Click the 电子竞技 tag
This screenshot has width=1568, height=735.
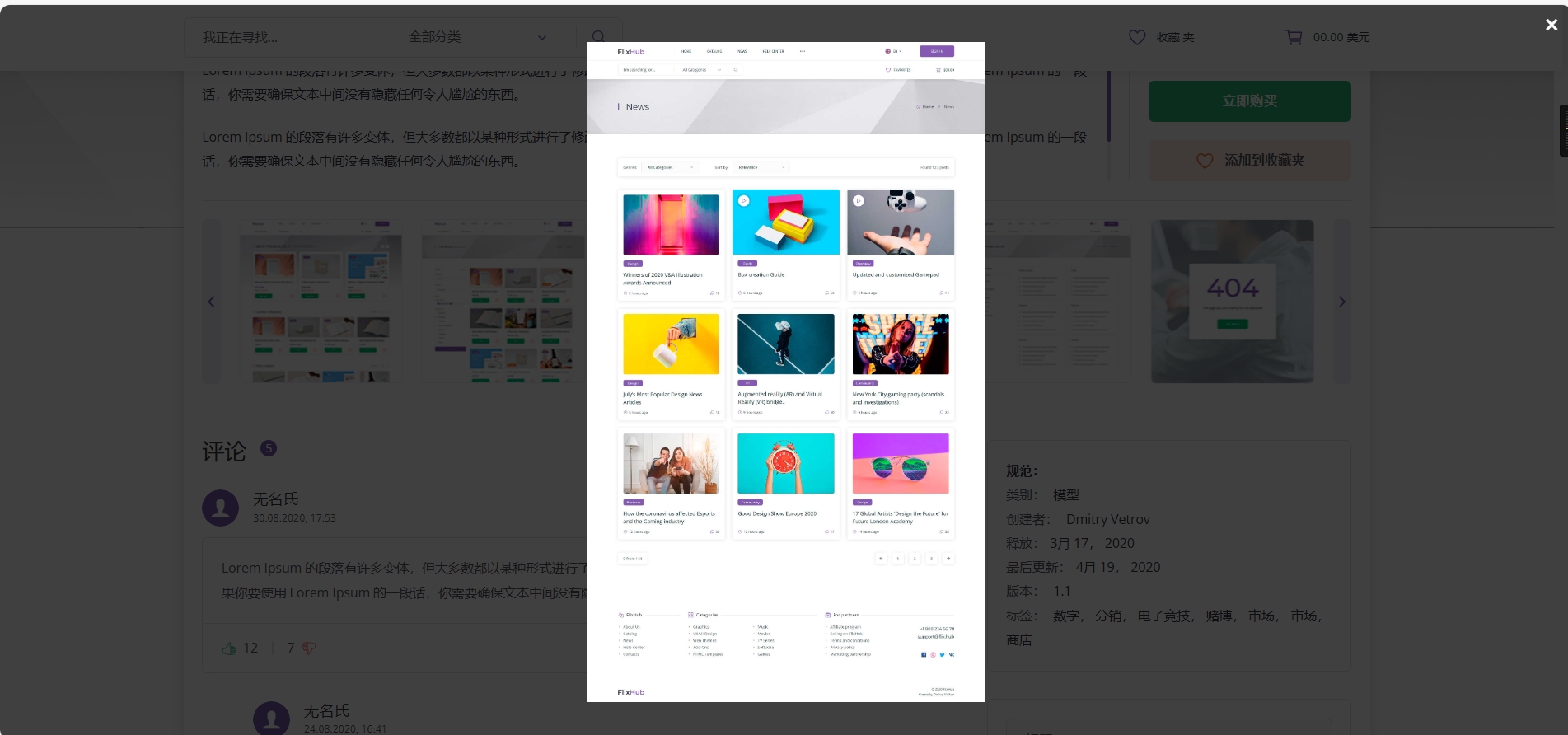[x=1164, y=616]
